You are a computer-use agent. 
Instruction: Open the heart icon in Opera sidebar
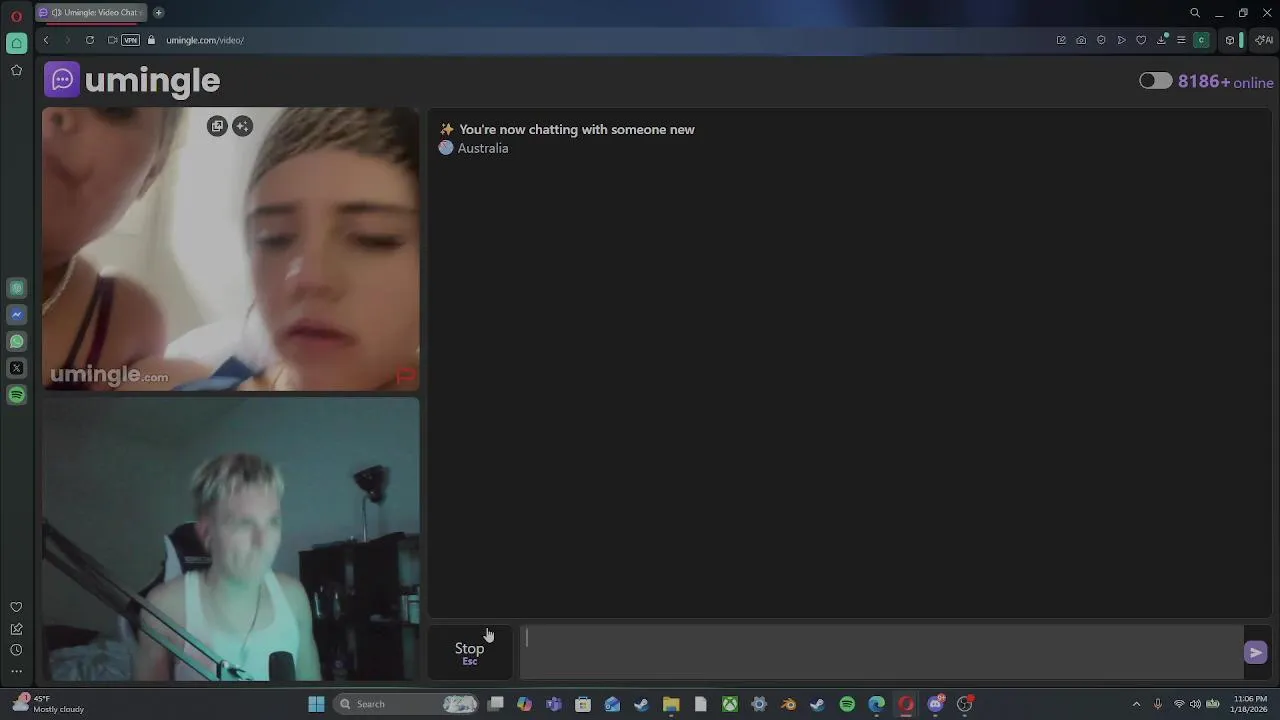pos(16,607)
